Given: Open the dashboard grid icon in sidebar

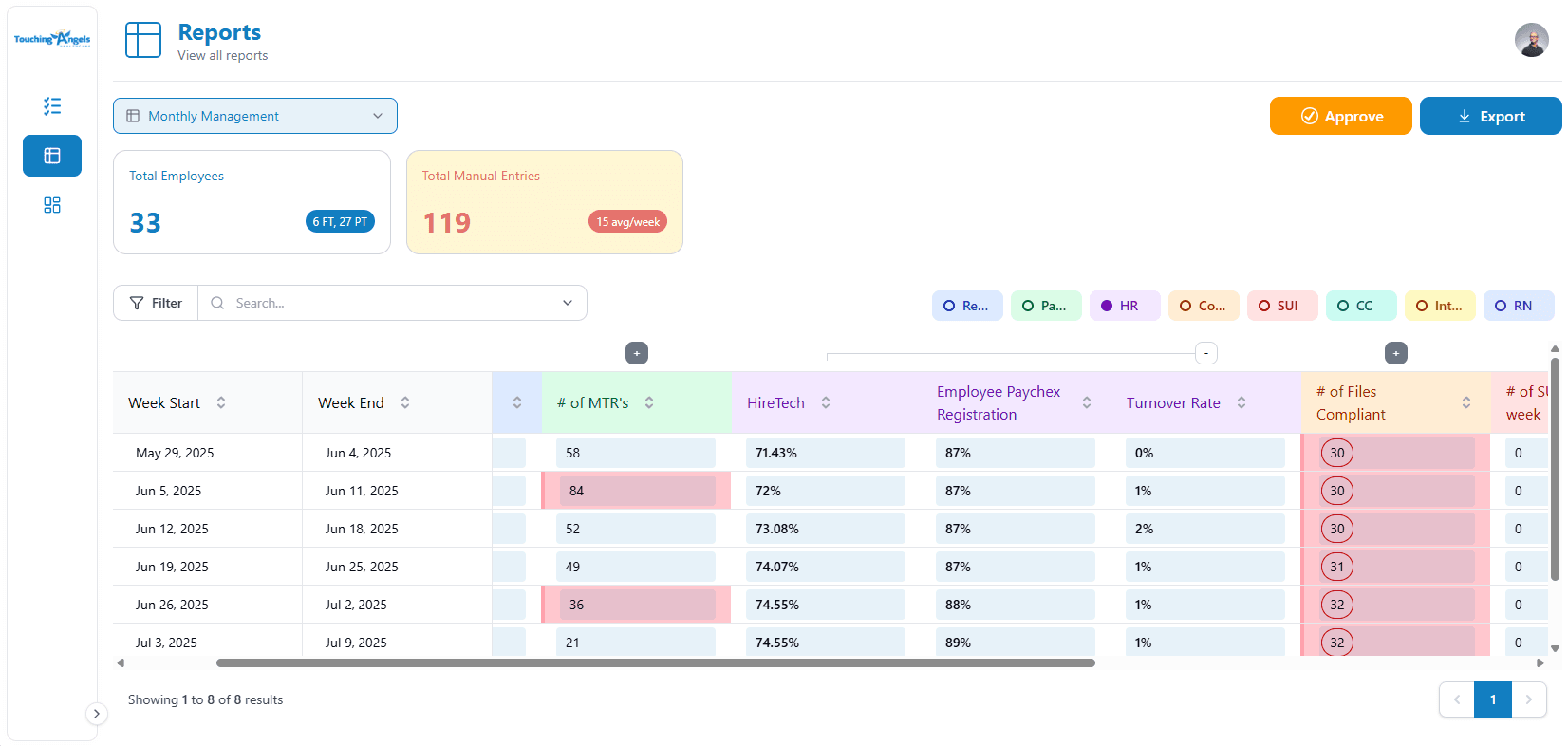Looking at the screenshot, I should point(52,205).
